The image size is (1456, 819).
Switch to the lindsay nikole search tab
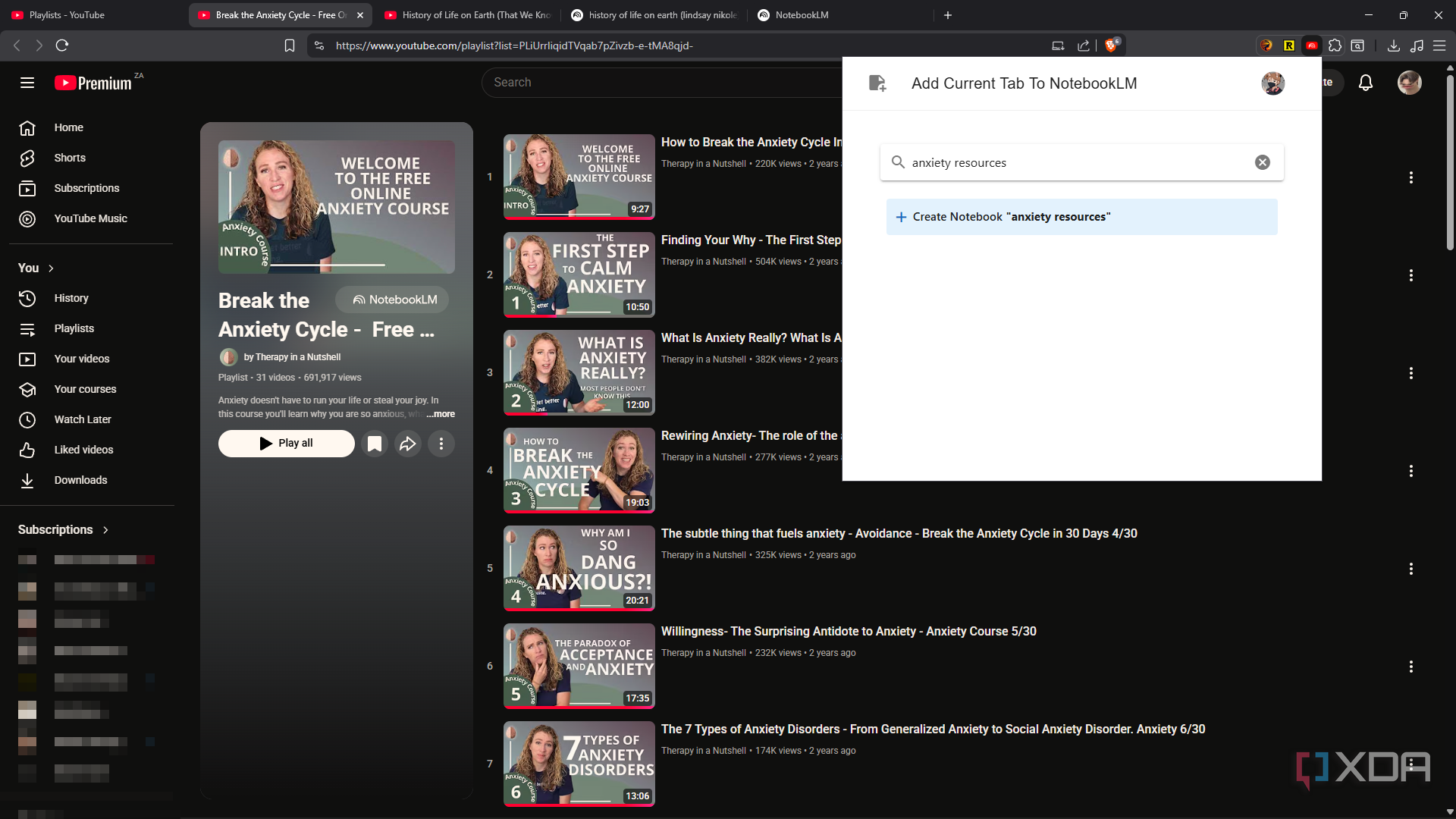pos(654,15)
